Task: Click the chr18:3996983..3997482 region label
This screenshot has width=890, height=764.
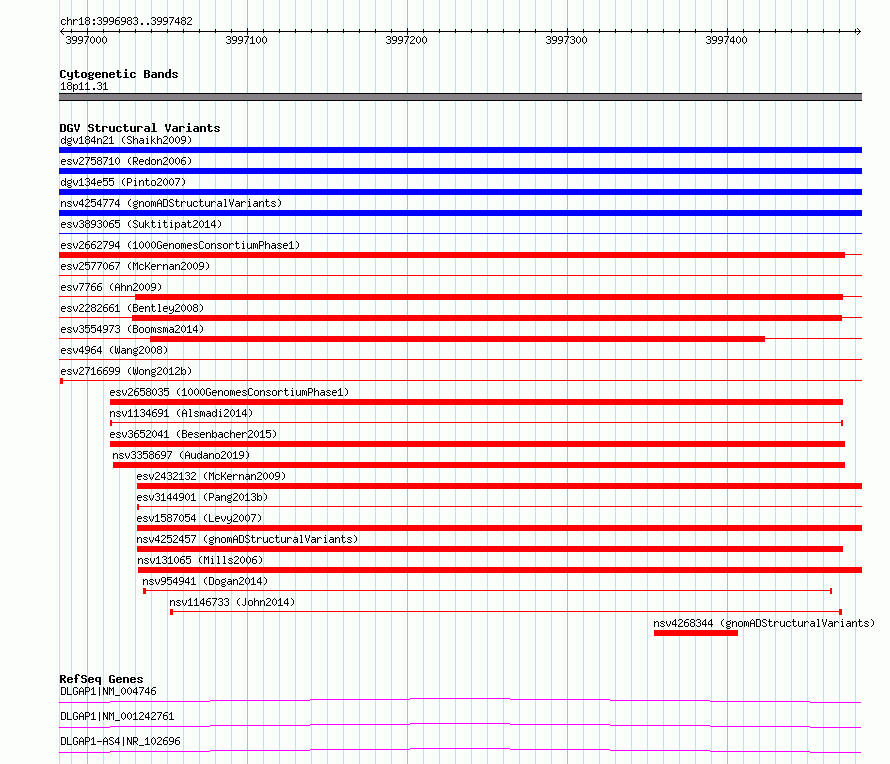Action: 127,21
